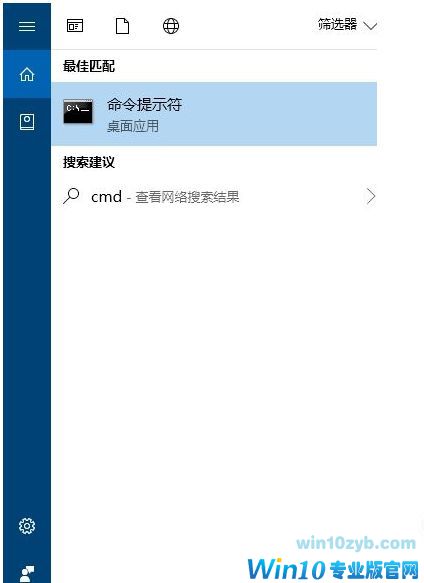Filter results by Web globe icon
This screenshot has width=424, height=583.
coord(171,26)
